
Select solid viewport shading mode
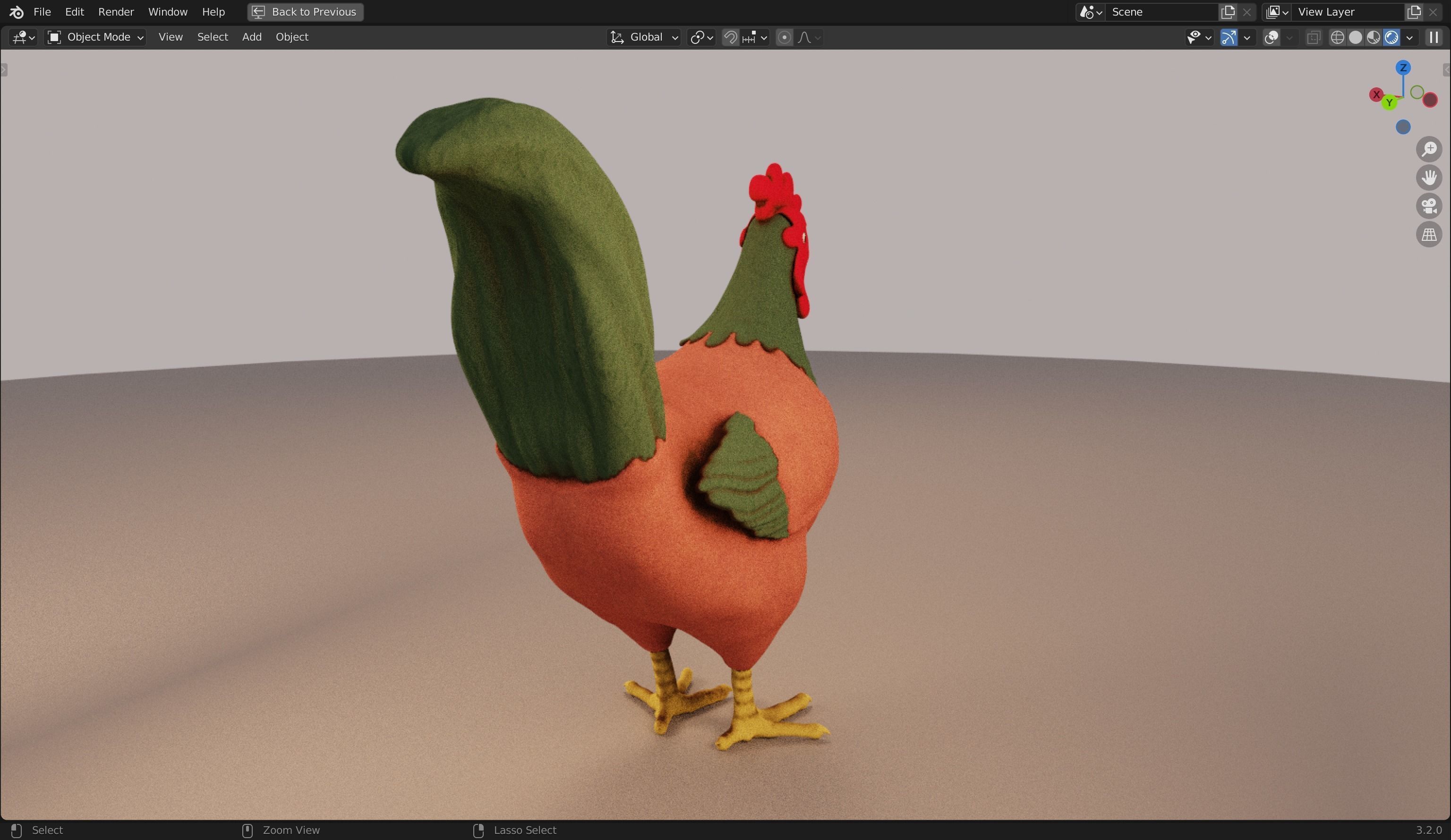(x=1356, y=37)
